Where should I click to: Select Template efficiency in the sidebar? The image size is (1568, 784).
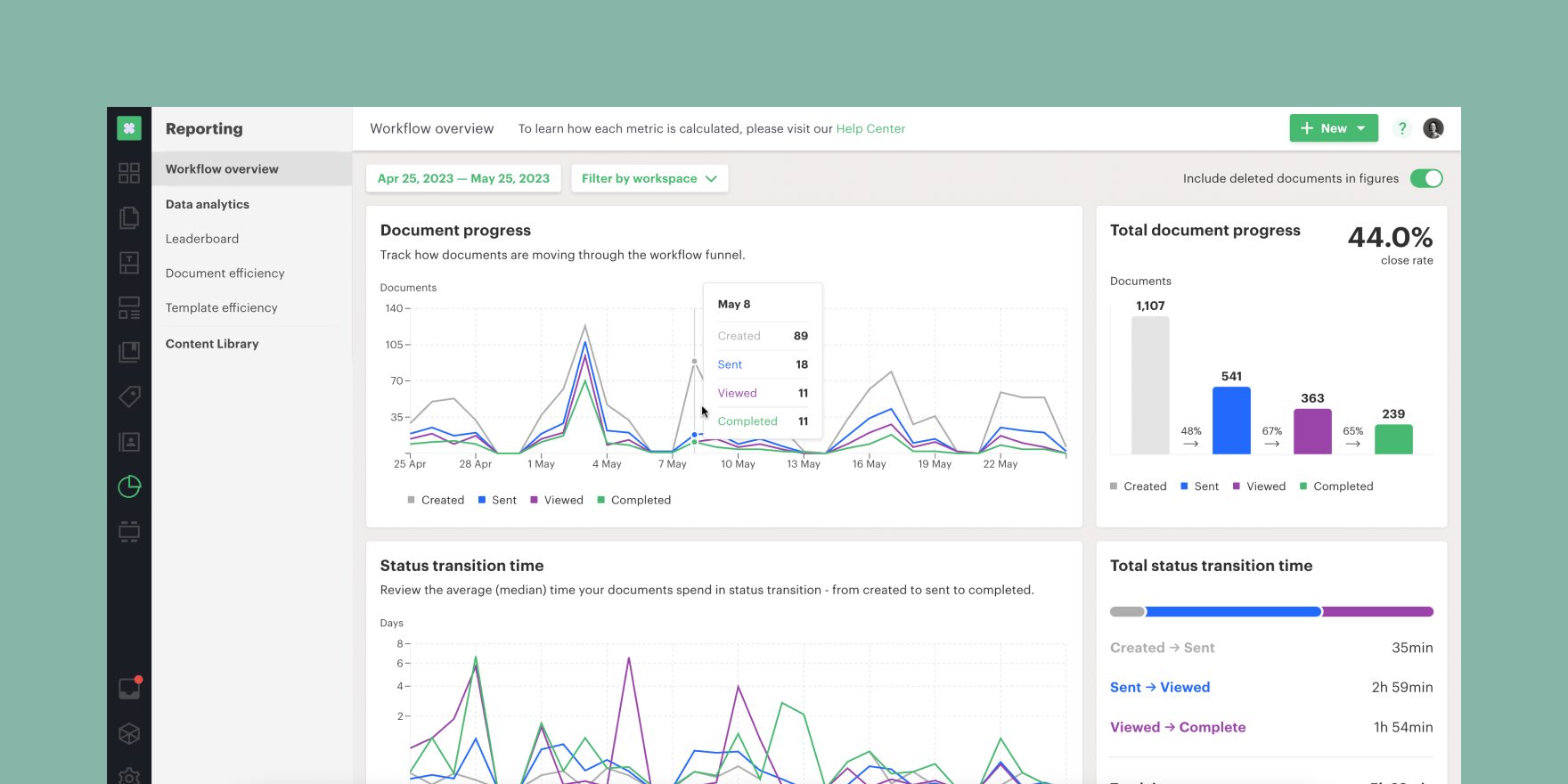pyautogui.click(x=221, y=308)
